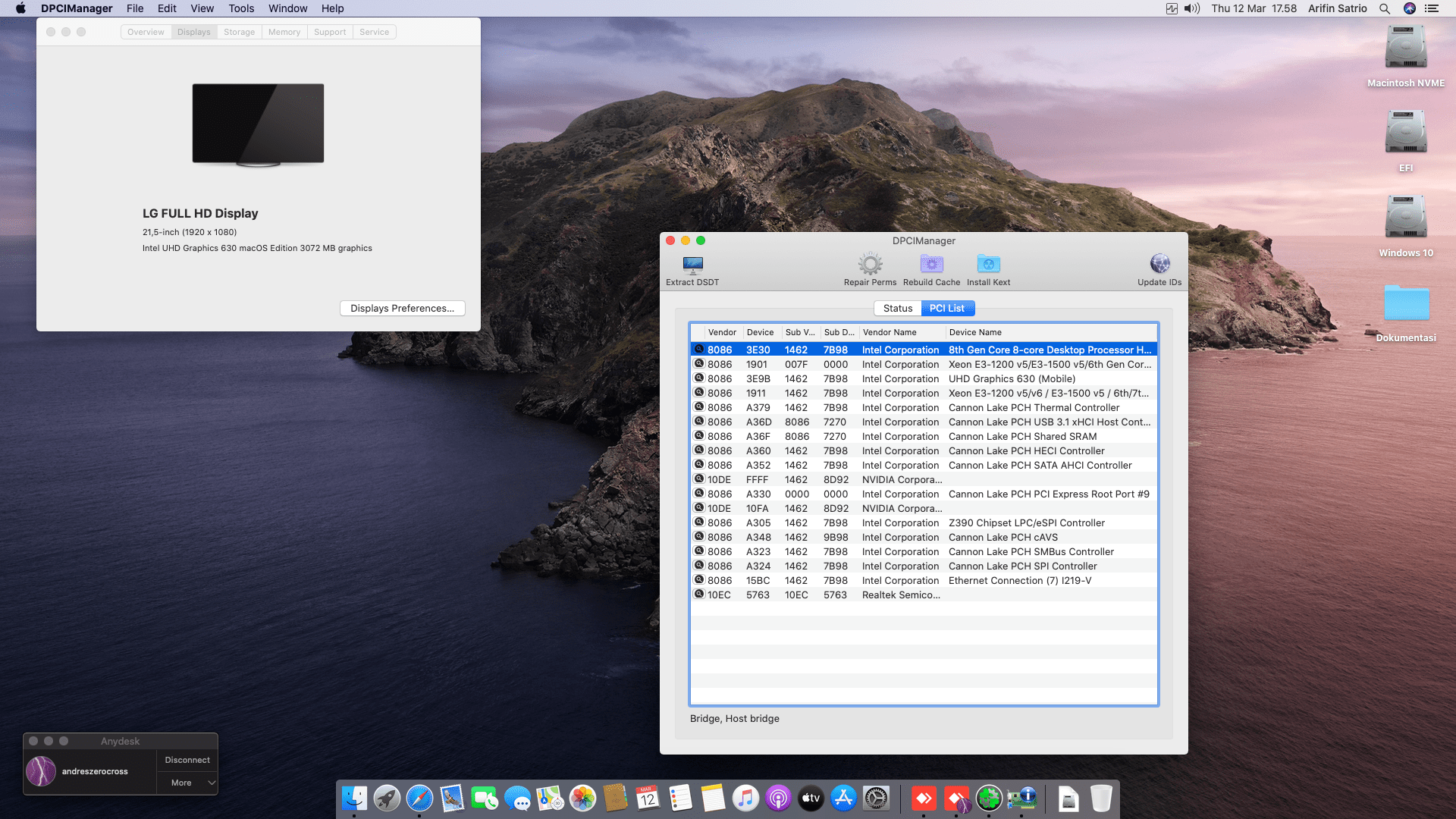Screen dimensions: 1456x819
Task: Open the Edit menu
Action: pyautogui.click(x=167, y=8)
